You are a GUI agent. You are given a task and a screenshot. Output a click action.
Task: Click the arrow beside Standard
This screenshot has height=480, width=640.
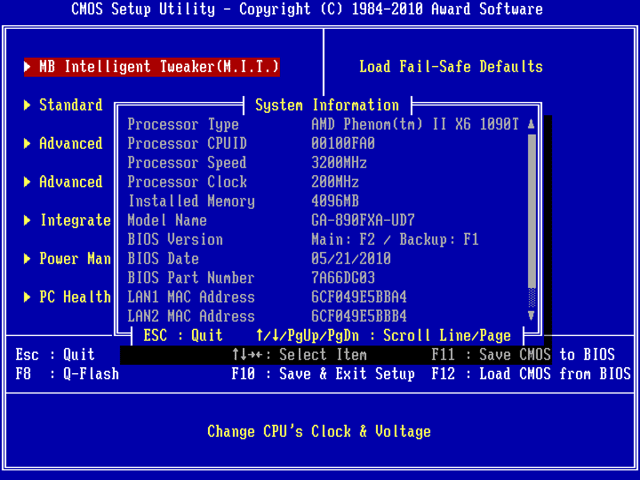[x=27, y=105]
